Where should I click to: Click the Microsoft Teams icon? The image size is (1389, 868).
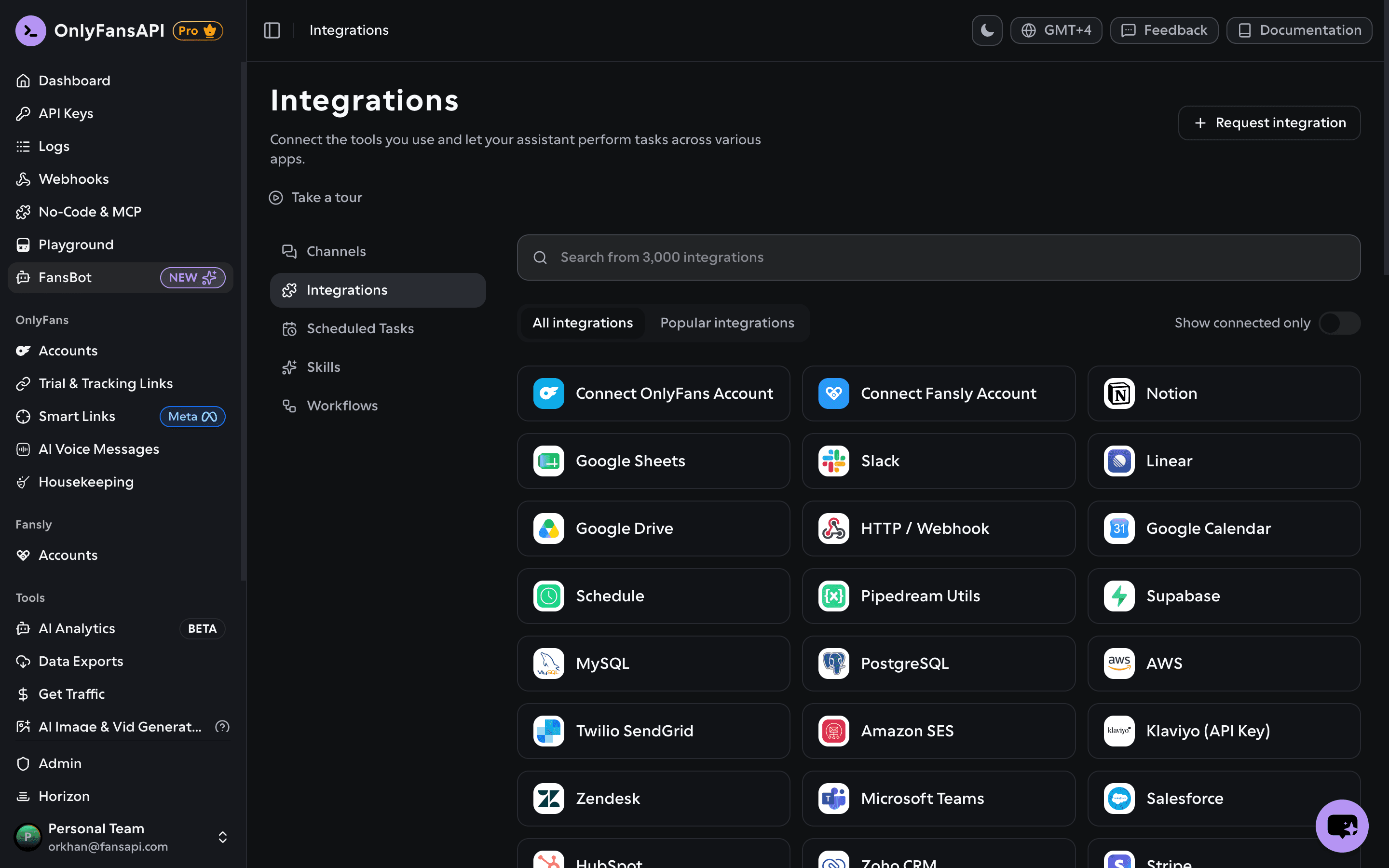pos(833,799)
